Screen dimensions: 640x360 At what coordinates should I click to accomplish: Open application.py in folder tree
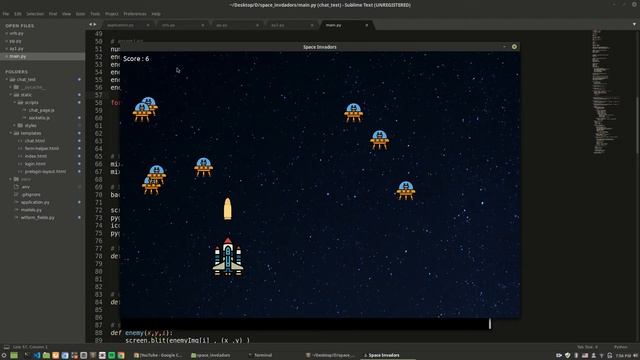35,202
